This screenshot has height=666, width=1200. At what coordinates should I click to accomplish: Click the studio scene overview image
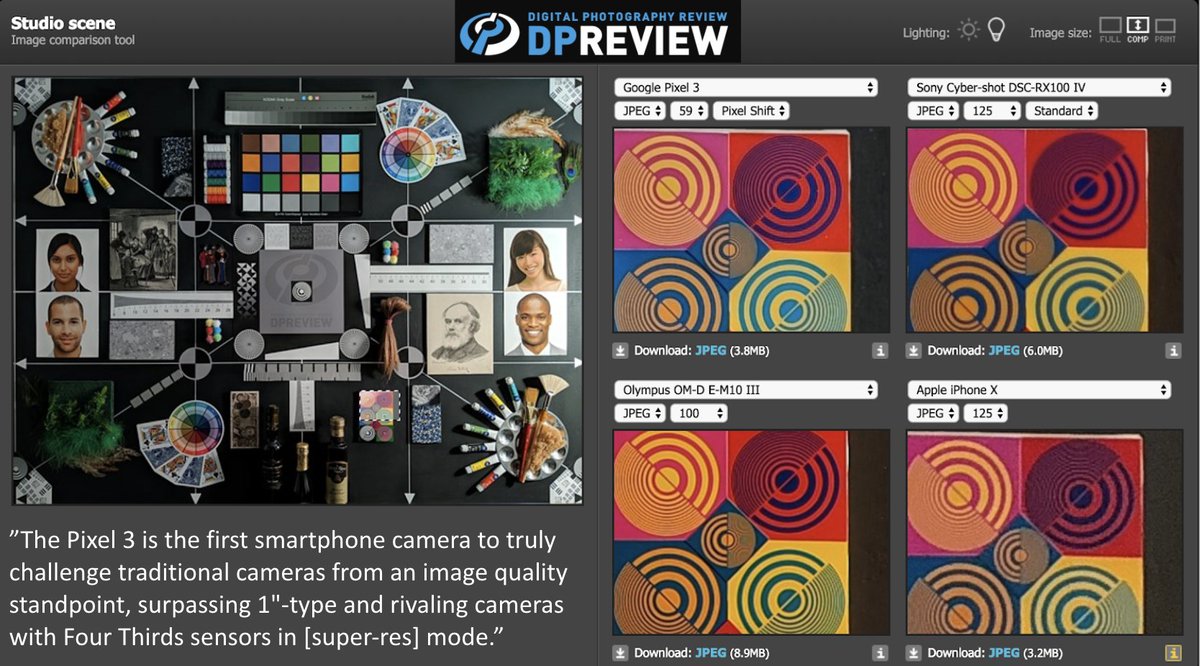click(x=297, y=290)
